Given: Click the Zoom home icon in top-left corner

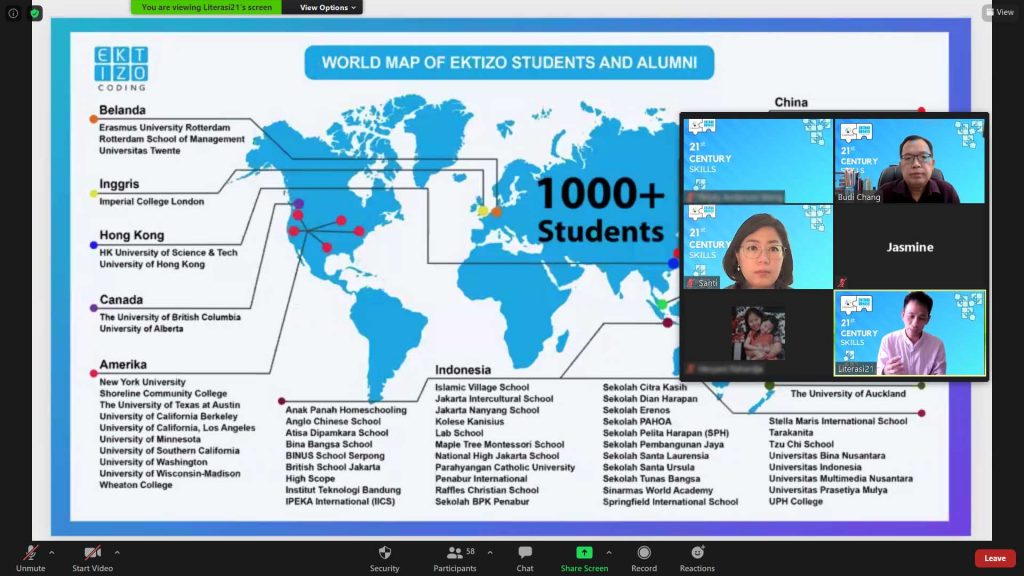Looking at the screenshot, I should pyautogui.click(x=13, y=13).
